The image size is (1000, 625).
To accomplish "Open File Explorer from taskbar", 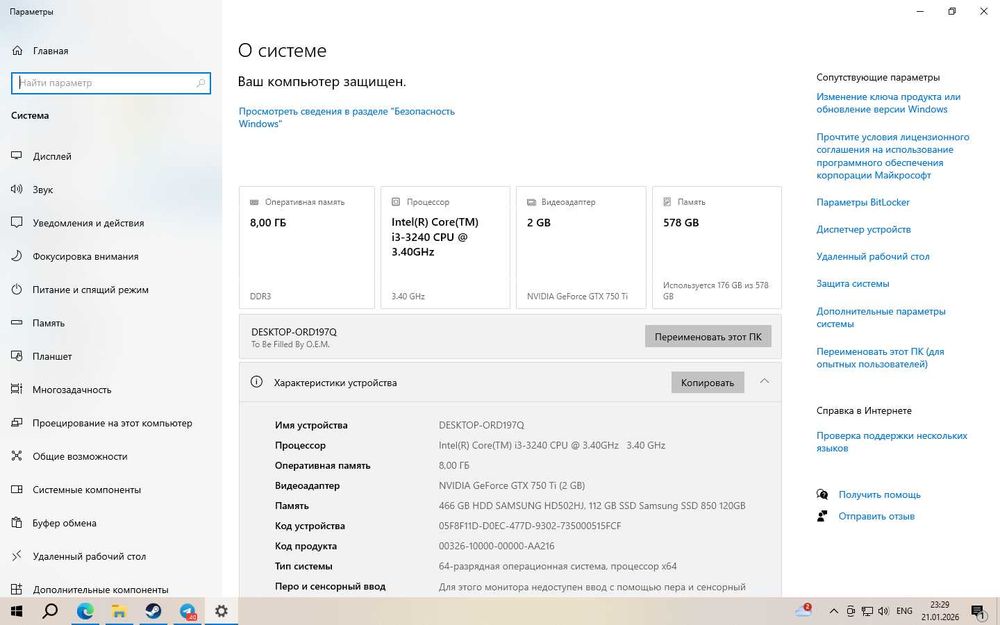I will tap(119, 611).
